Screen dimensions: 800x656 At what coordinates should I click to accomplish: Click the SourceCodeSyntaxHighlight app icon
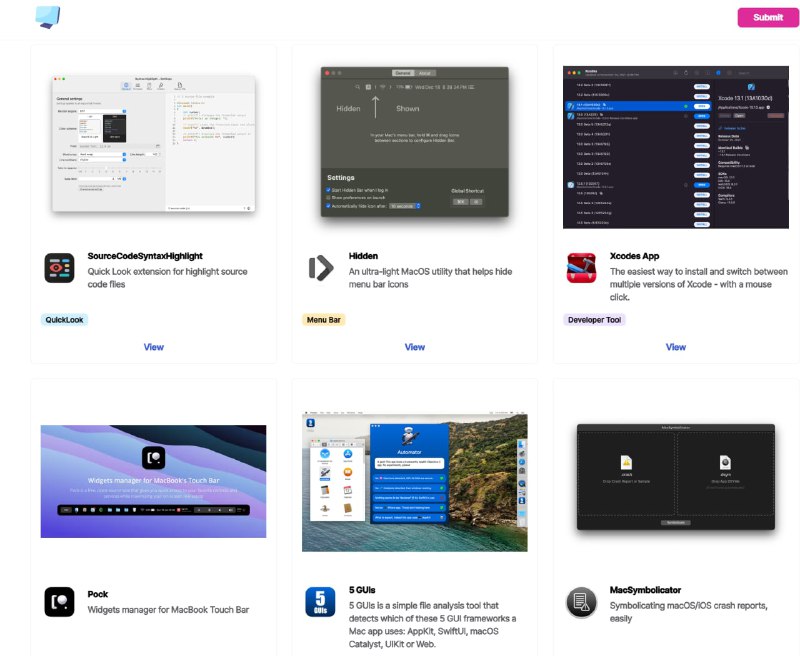59,268
